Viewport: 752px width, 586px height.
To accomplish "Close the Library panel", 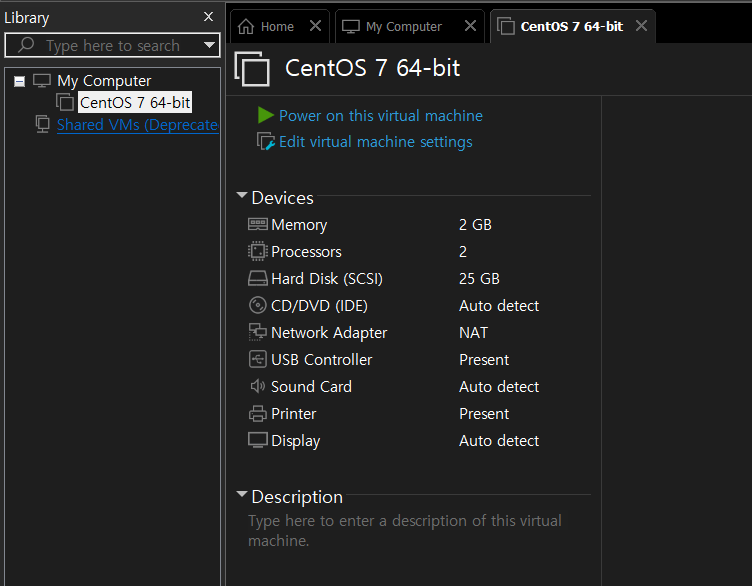I will [208, 17].
